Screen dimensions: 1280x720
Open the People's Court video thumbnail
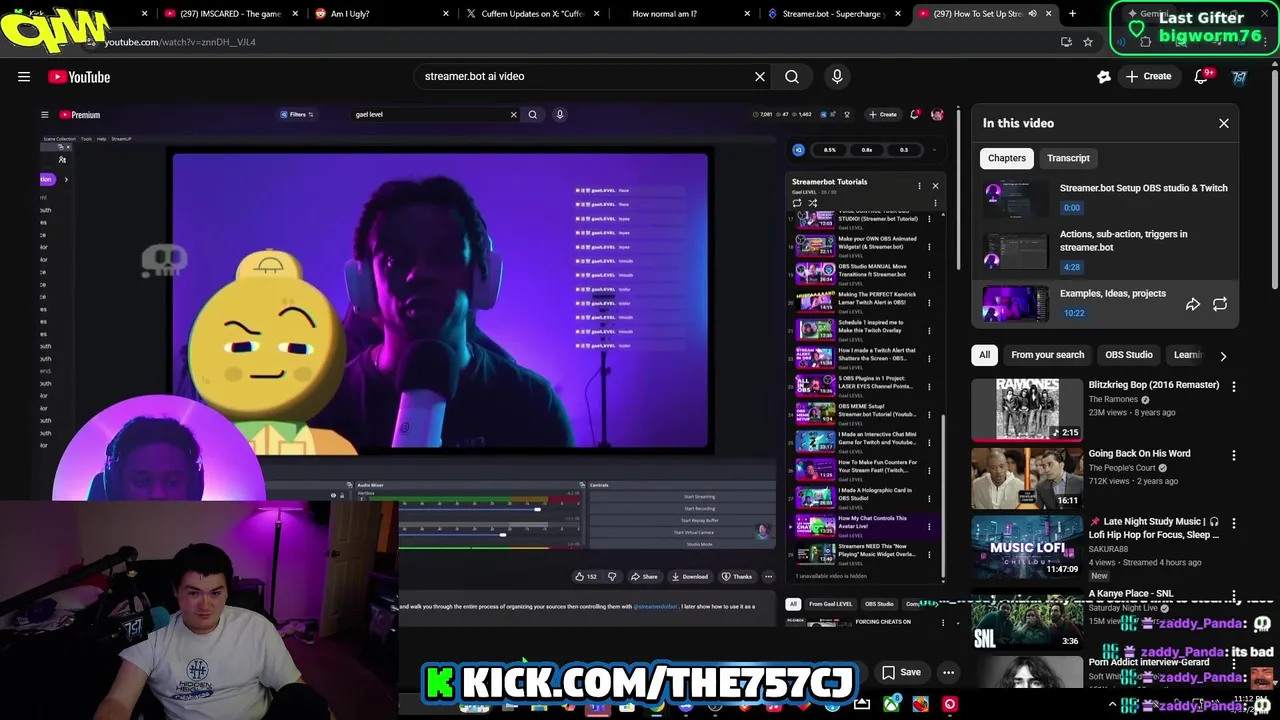click(x=1027, y=478)
